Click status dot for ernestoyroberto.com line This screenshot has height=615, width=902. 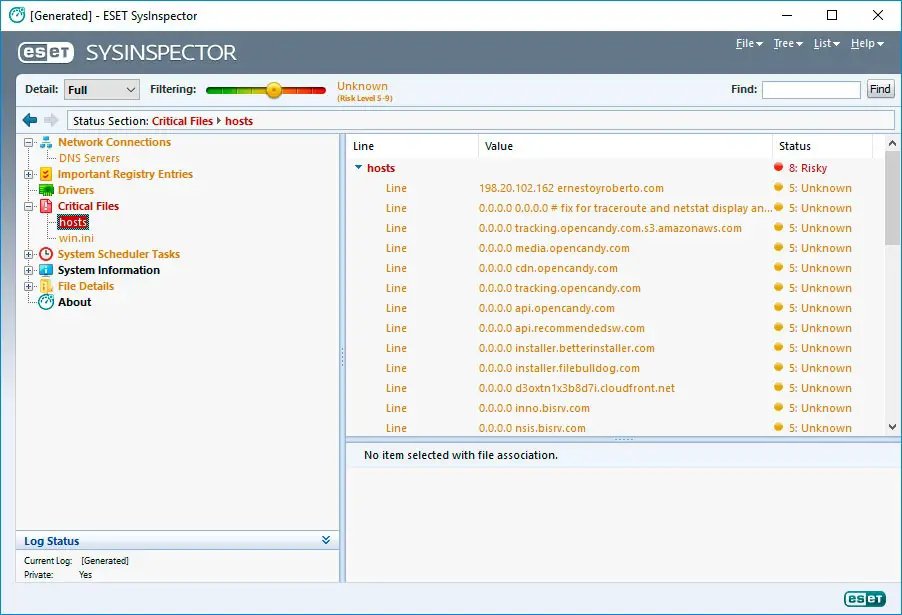[x=778, y=188]
